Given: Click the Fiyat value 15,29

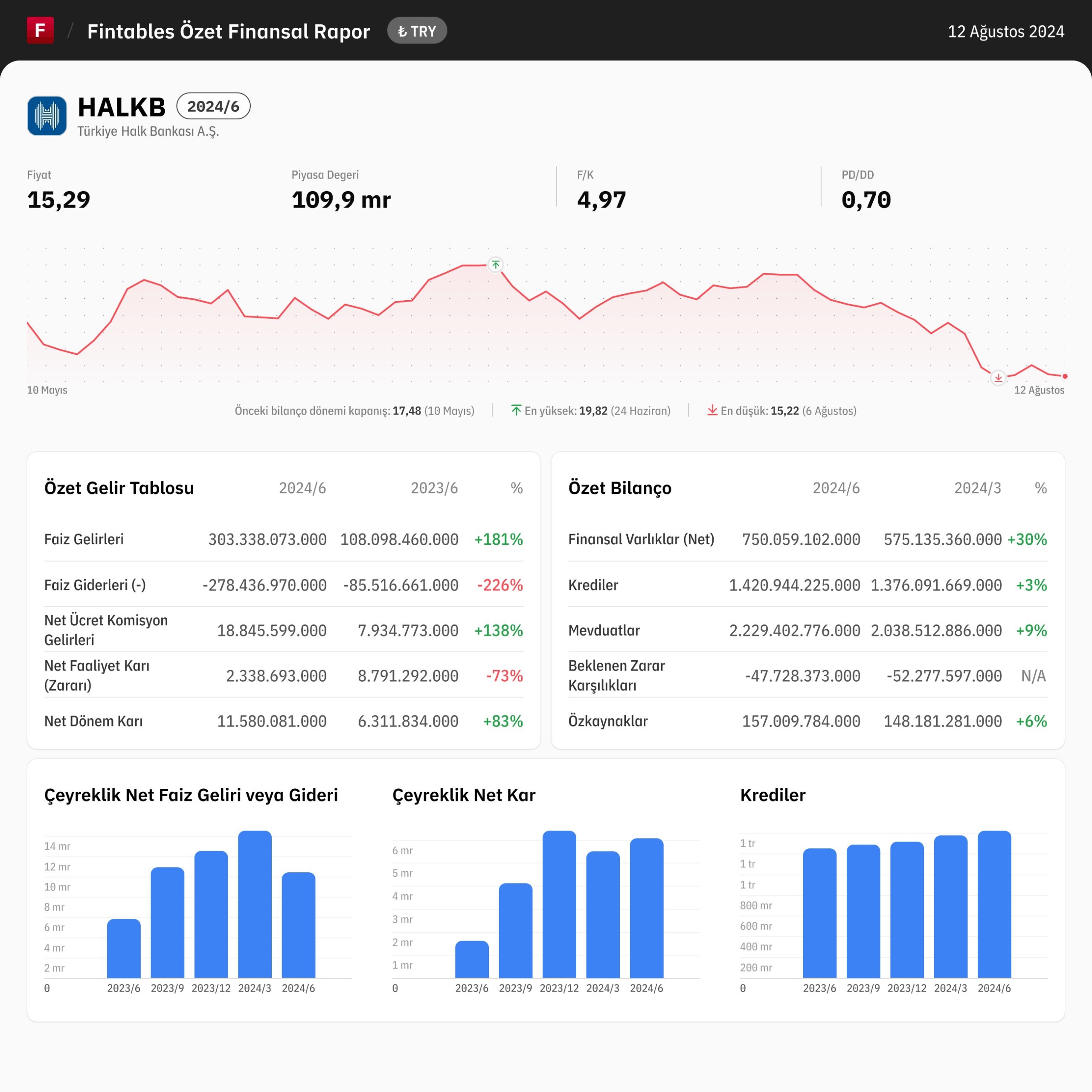Looking at the screenshot, I should pos(59,200).
